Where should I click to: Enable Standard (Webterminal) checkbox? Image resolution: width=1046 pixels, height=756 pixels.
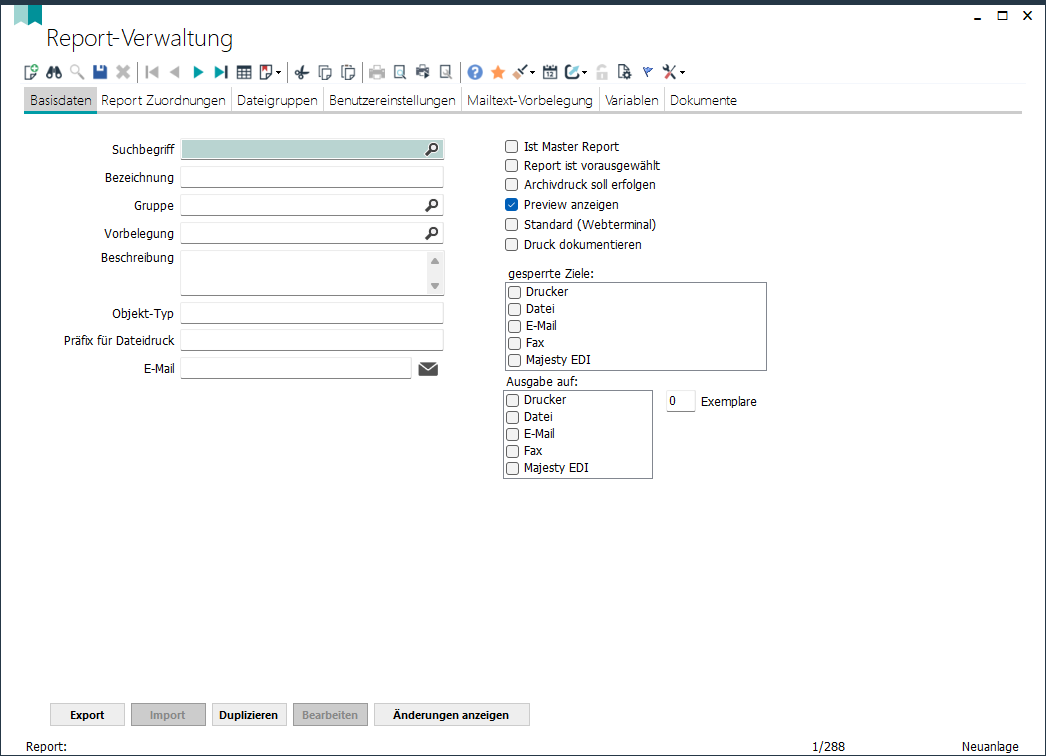(512, 225)
